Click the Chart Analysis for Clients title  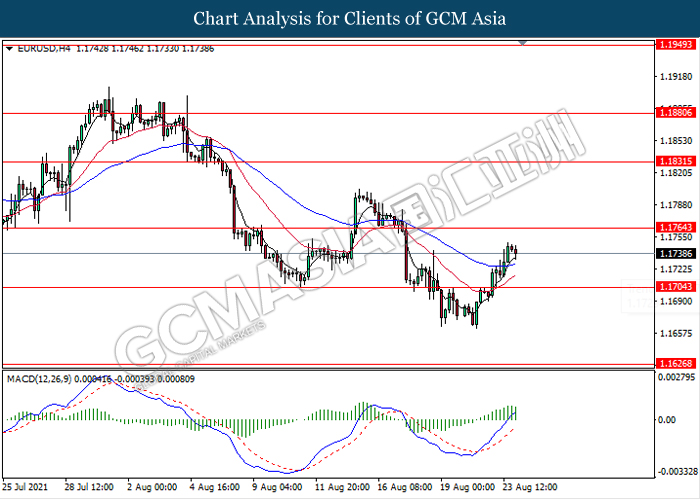tap(350, 18)
